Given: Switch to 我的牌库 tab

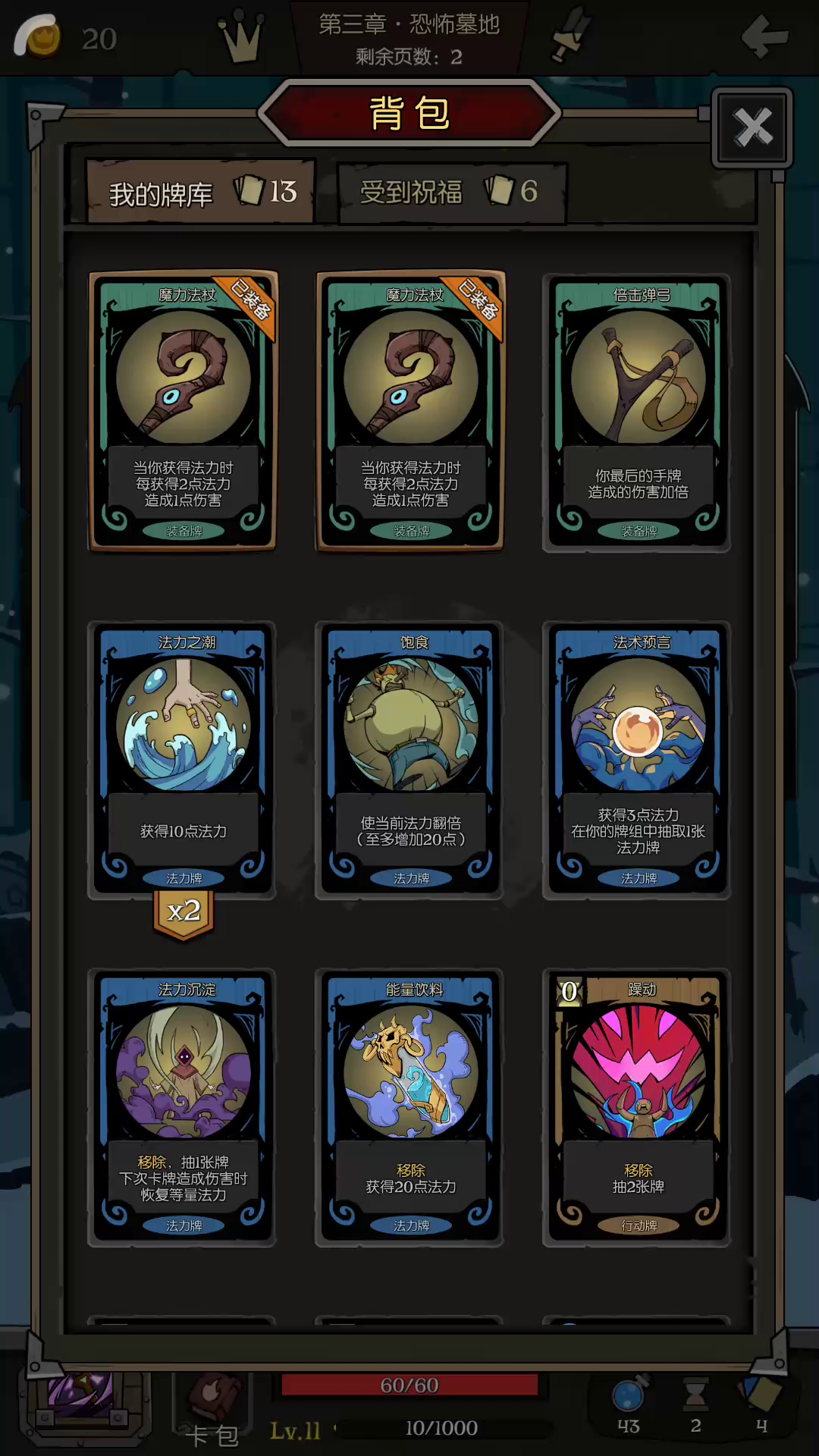Looking at the screenshot, I should click(201, 192).
